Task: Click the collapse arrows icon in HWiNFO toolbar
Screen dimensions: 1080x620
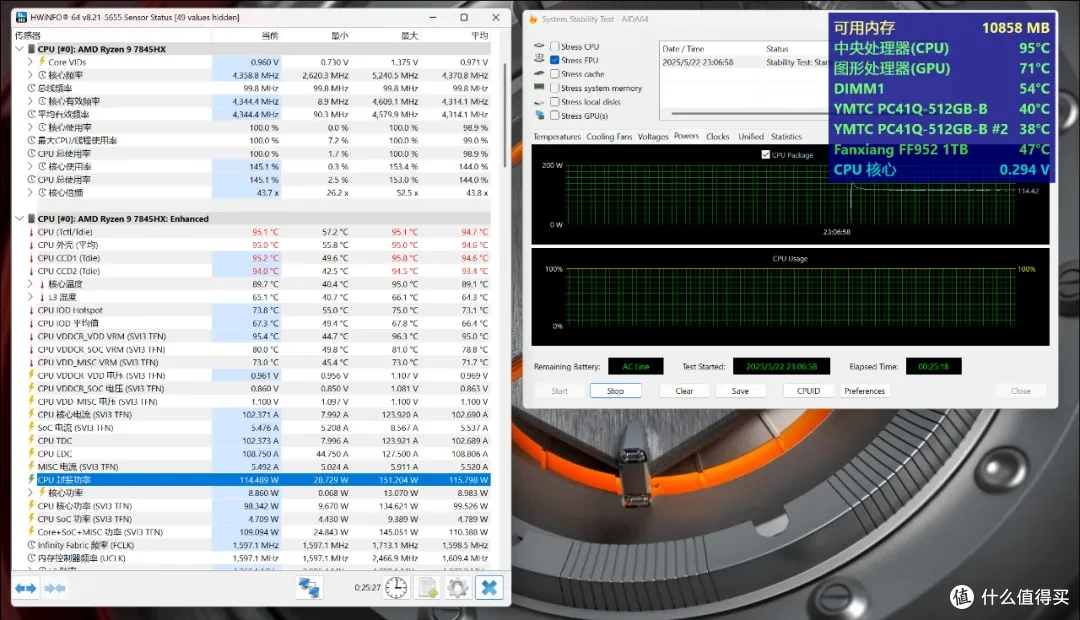Action: [54, 588]
